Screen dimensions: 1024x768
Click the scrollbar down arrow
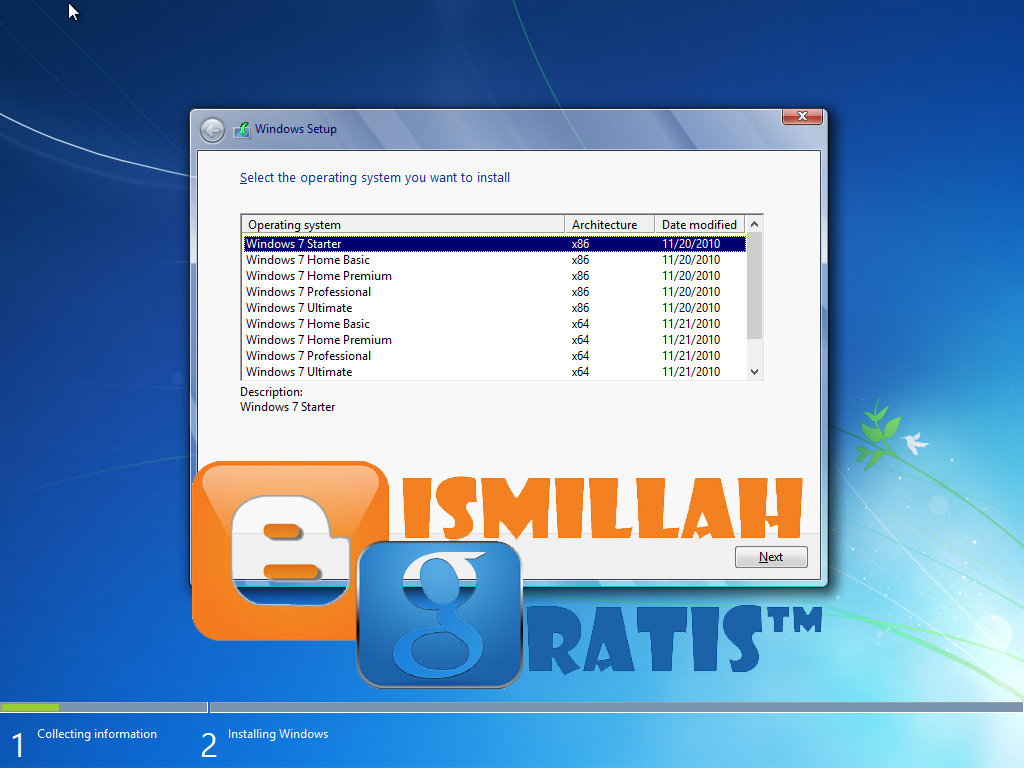[755, 371]
